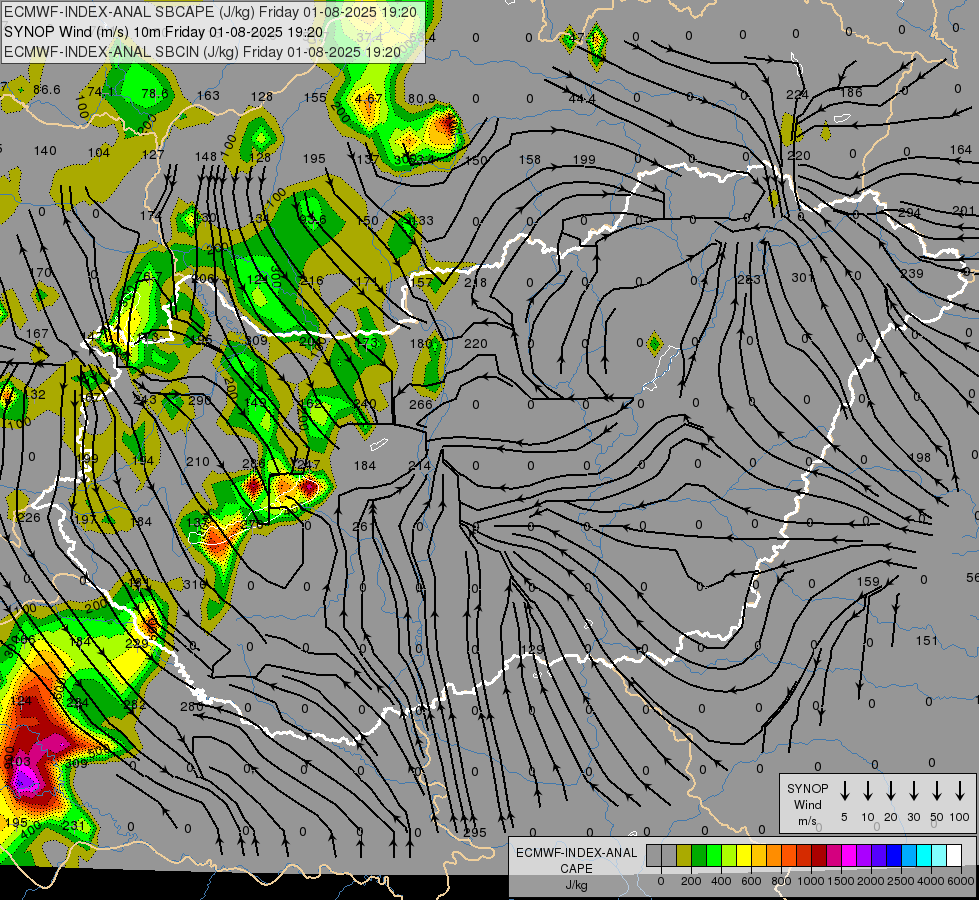This screenshot has height=900, width=979.
Task: Select the dark red CAPE legend swatch
Action: [819, 856]
